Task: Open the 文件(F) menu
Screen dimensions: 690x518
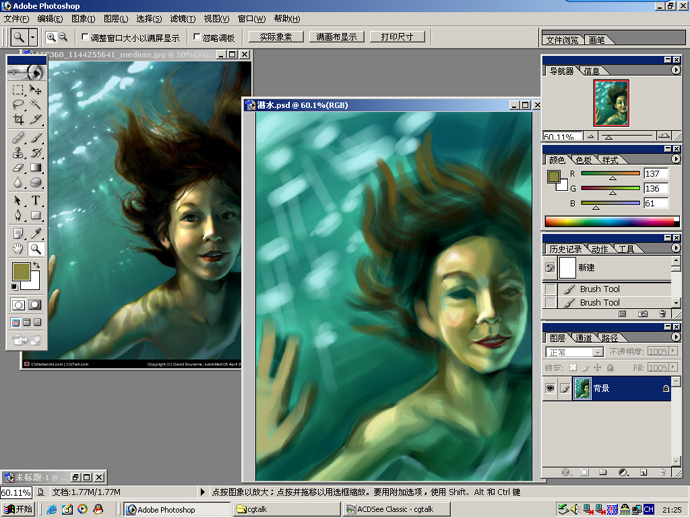Action: coord(17,18)
